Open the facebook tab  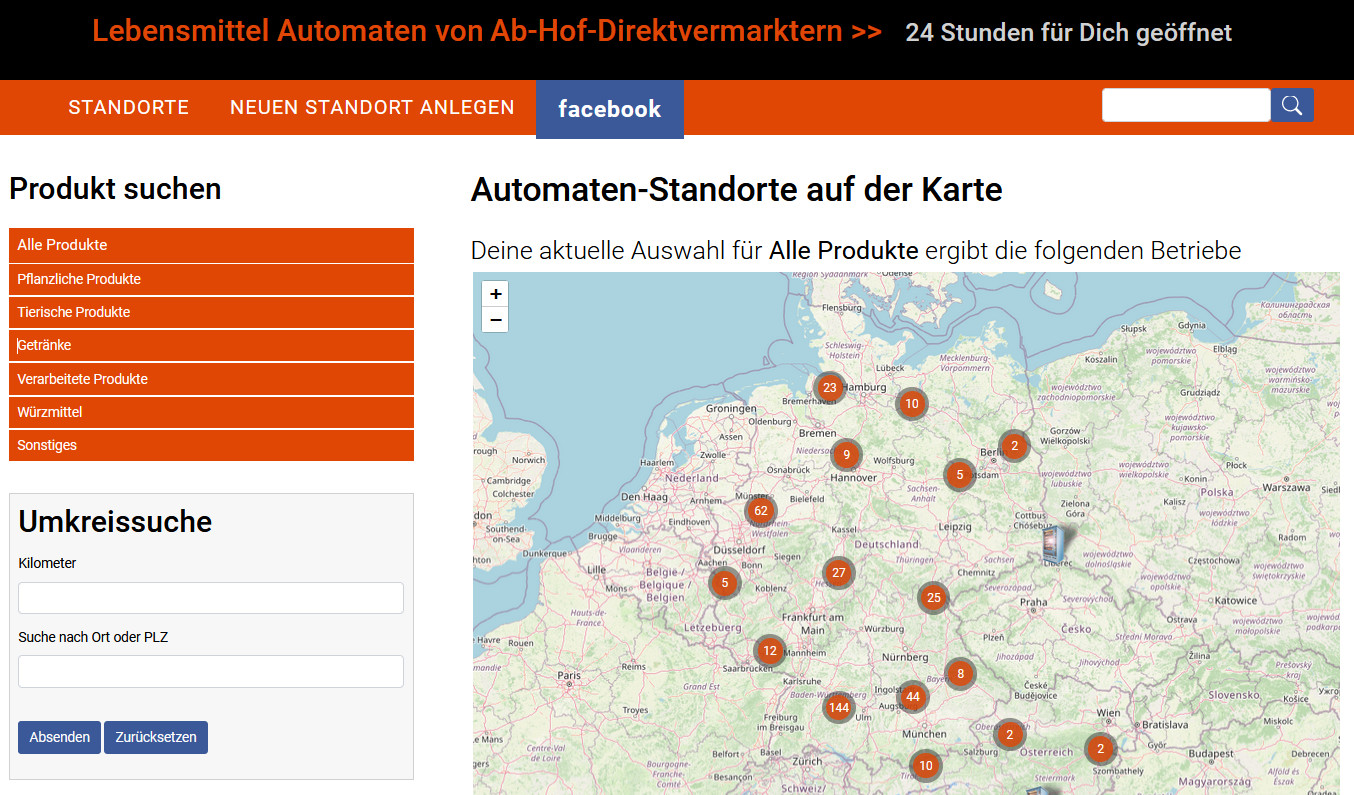coord(610,109)
